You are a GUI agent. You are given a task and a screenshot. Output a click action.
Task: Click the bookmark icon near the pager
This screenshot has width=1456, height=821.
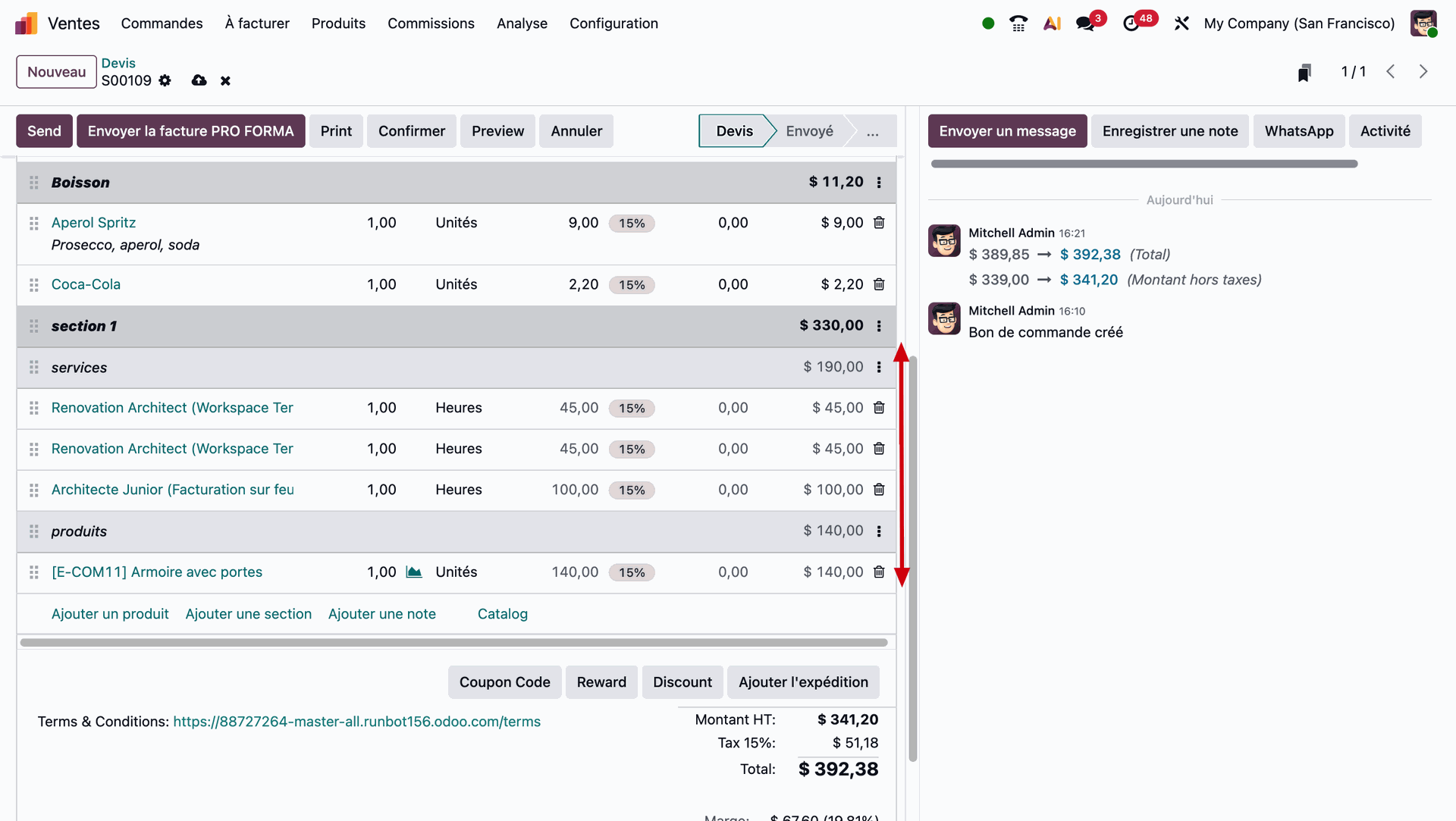1304,72
